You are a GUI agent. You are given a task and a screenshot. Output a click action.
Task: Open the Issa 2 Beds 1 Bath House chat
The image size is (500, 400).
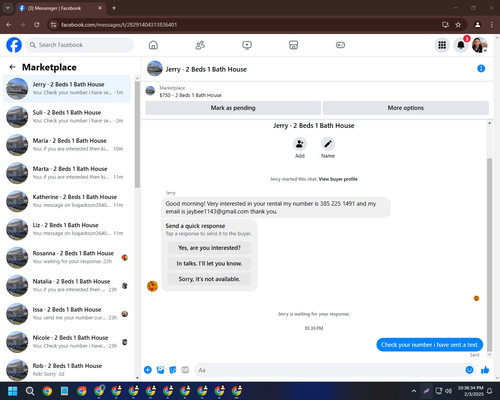(x=67, y=314)
